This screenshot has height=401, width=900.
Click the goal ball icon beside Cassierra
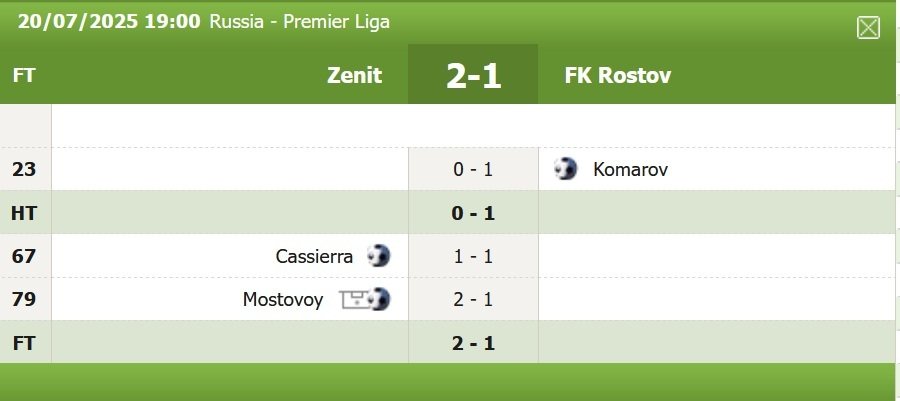pyautogui.click(x=378, y=256)
